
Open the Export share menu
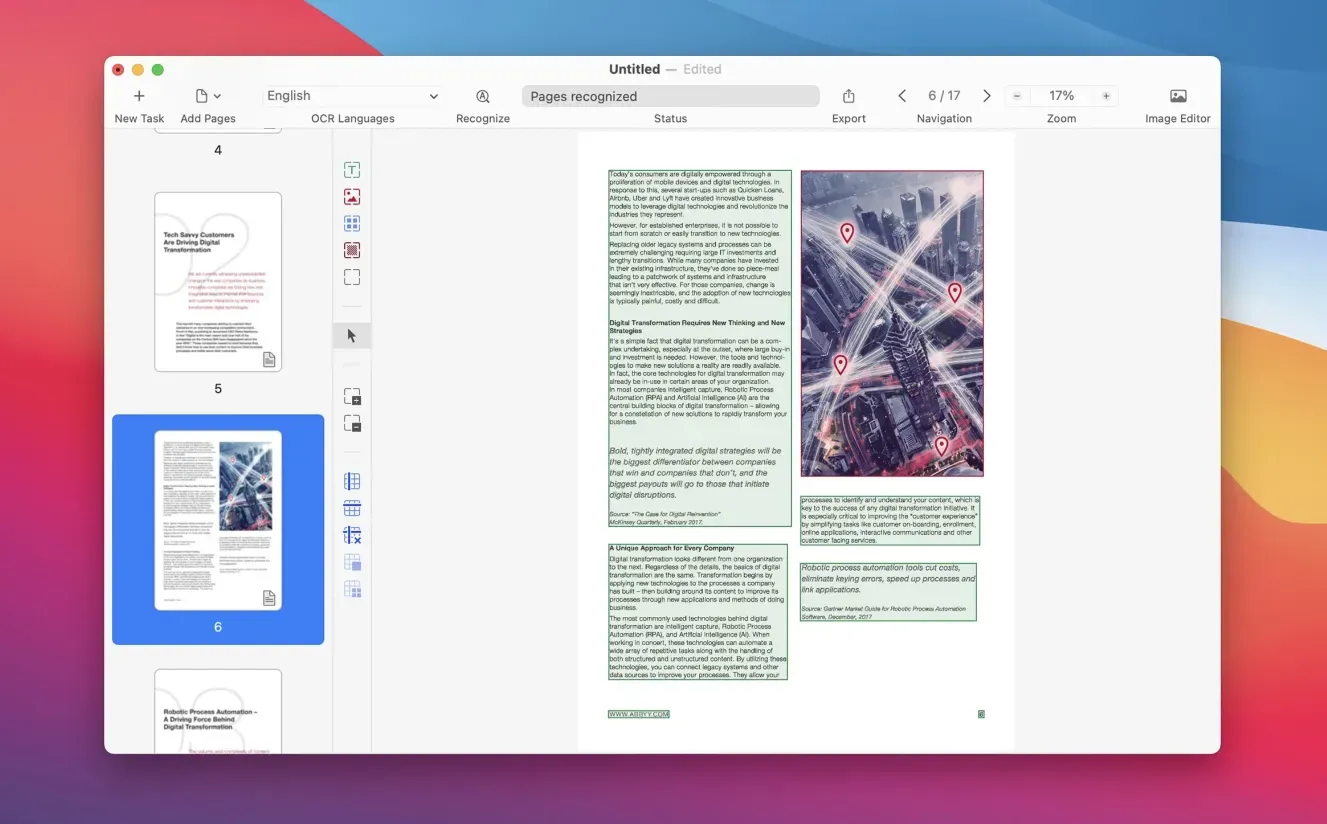[x=849, y=96]
